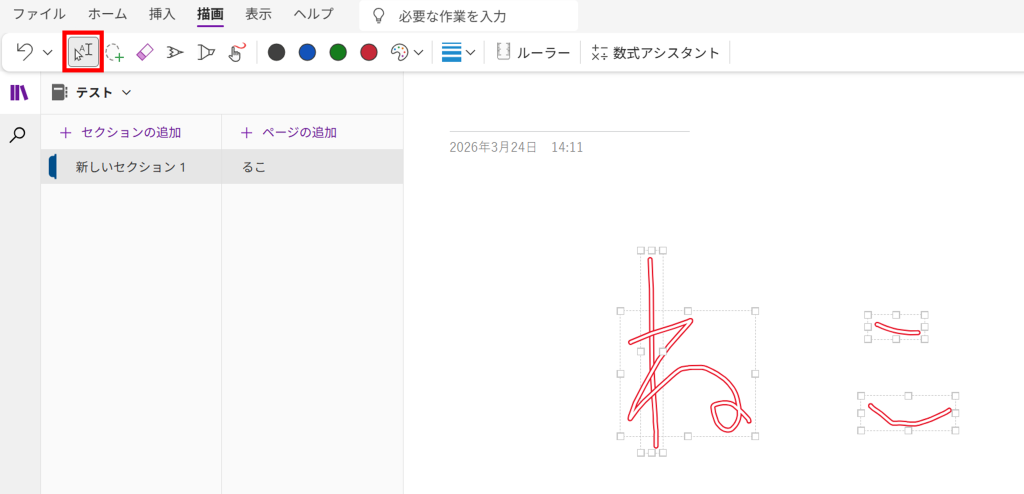The width and height of the screenshot is (1024, 494).
Task: Expand the pen thickness dropdown
Action: [458, 52]
